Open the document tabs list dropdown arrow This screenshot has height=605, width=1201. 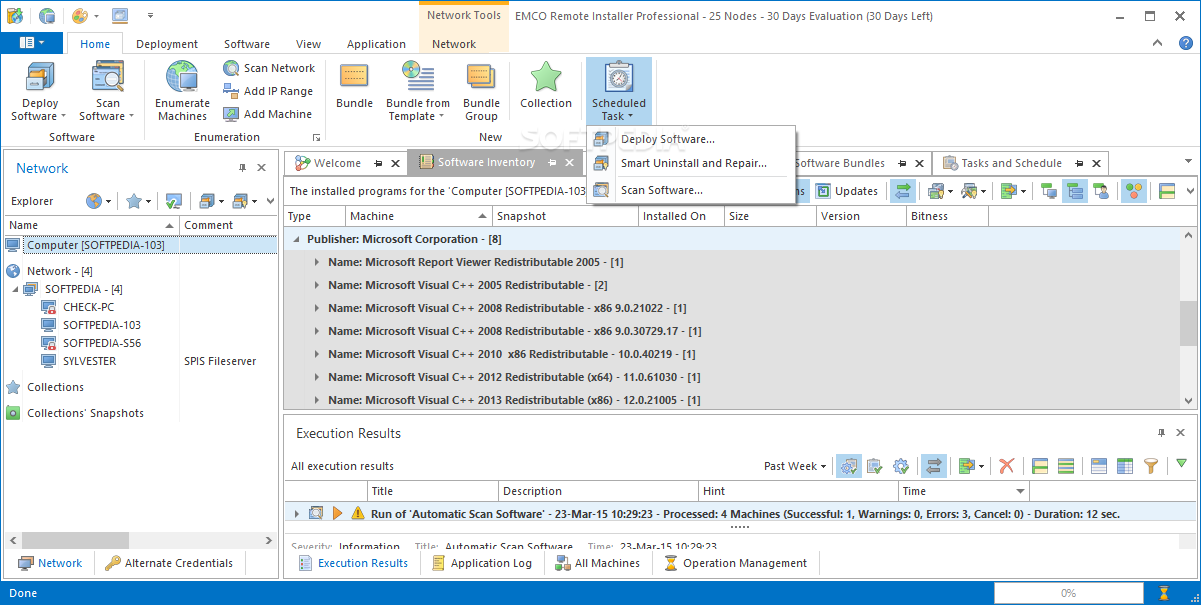point(1189,161)
